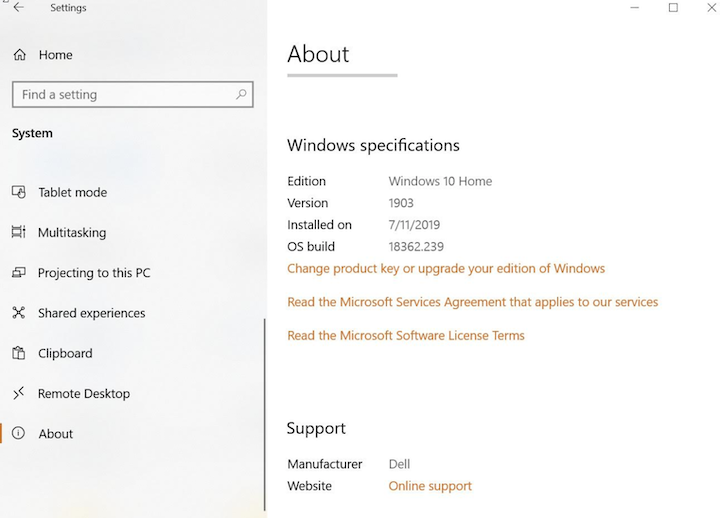Click the Home house icon

pyautogui.click(x=19, y=55)
